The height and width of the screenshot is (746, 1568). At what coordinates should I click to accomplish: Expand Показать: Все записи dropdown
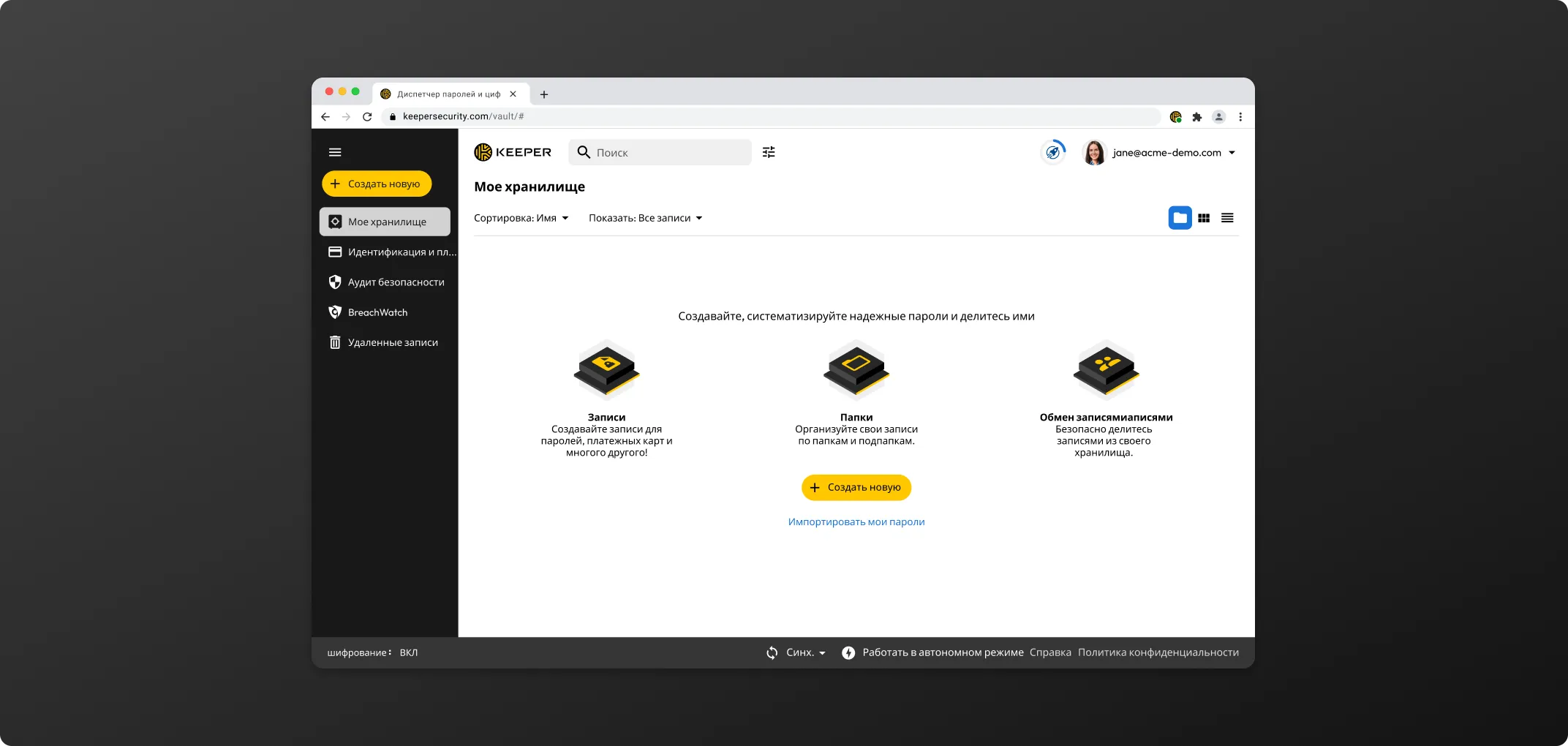coord(645,218)
